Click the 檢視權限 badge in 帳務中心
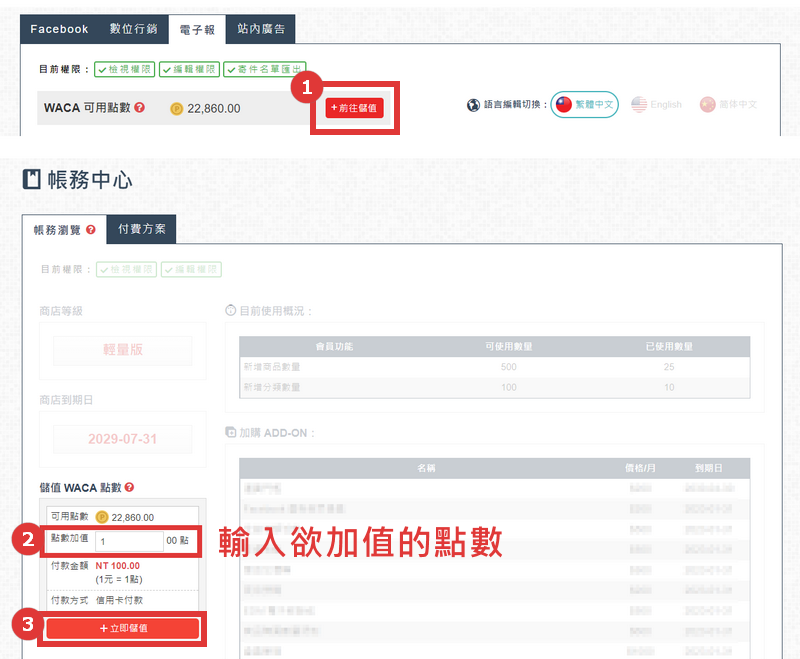Image resolution: width=800 pixels, height=659 pixels. [x=127, y=269]
